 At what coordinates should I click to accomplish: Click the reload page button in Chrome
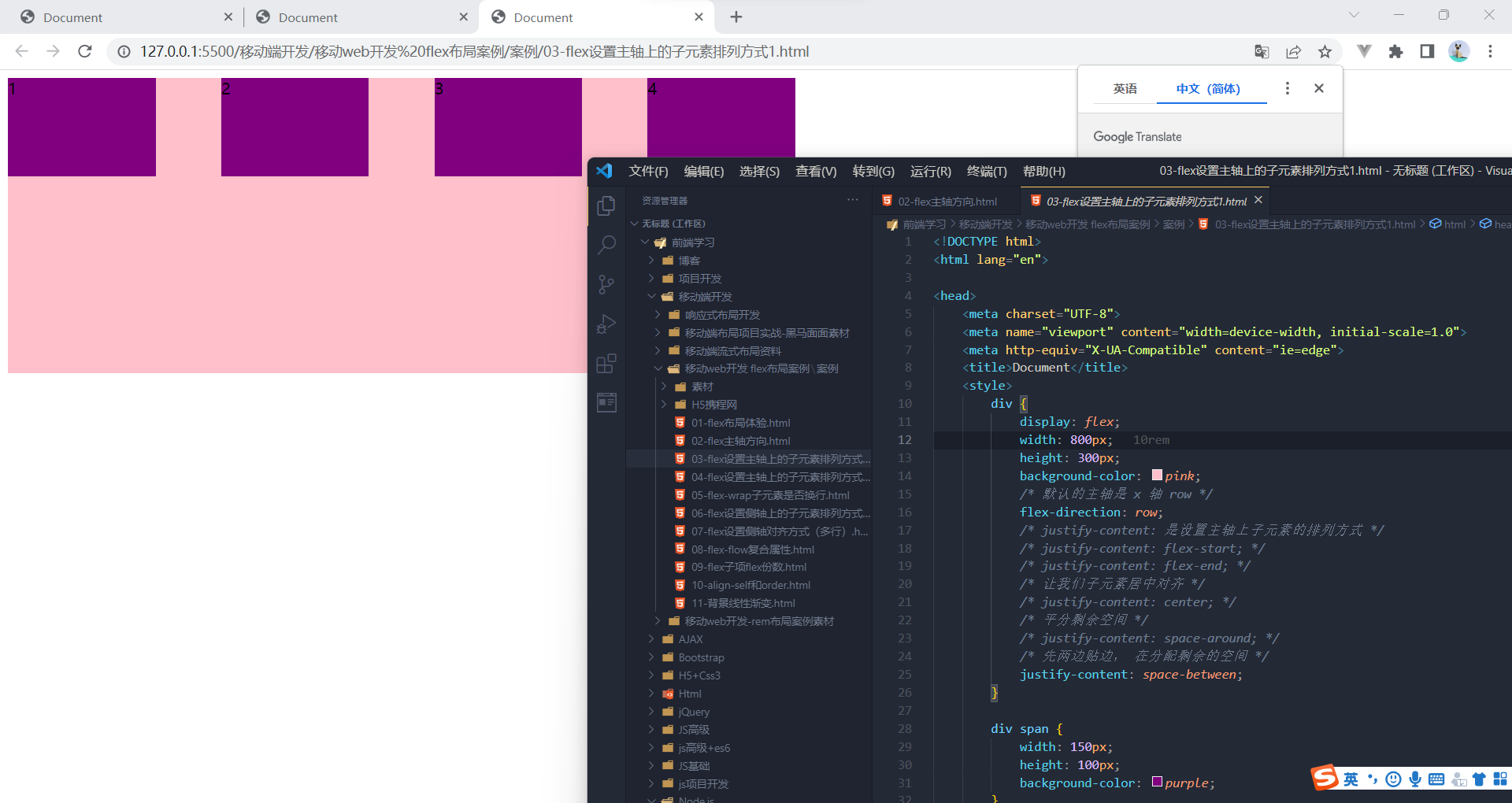pyautogui.click(x=84, y=51)
